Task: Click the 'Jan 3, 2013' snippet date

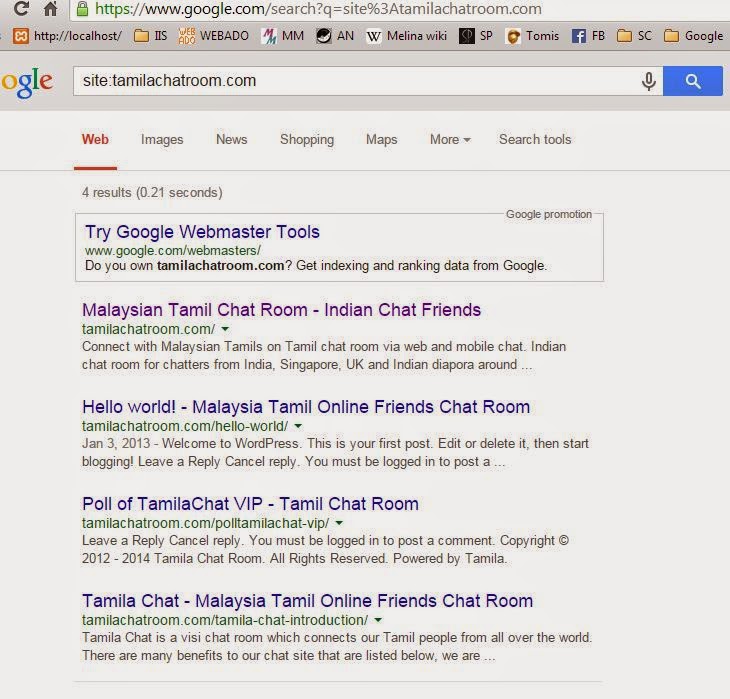Action: point(116,443)
